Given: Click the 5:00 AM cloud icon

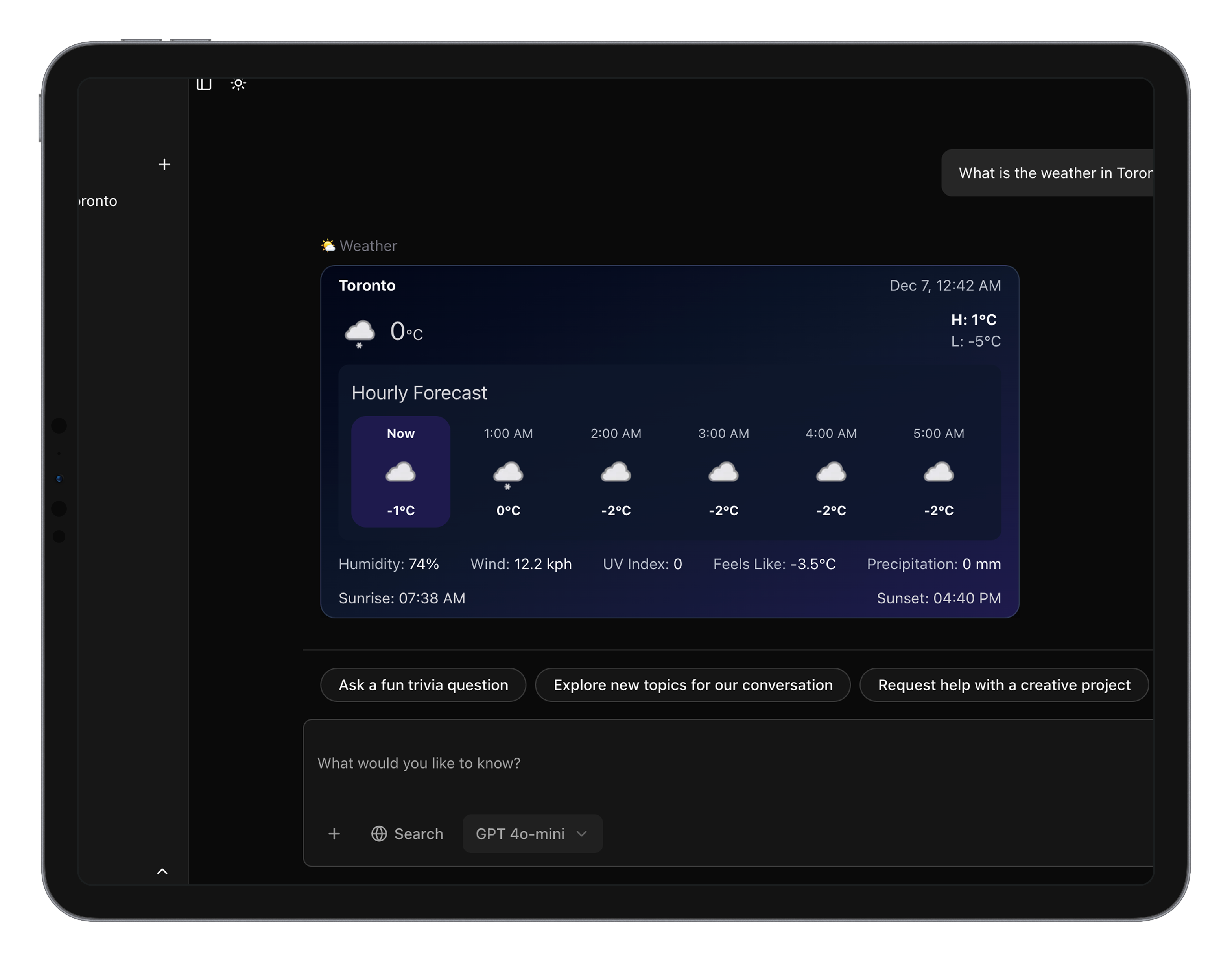Looking at the screenshot, I should [938, 472].
